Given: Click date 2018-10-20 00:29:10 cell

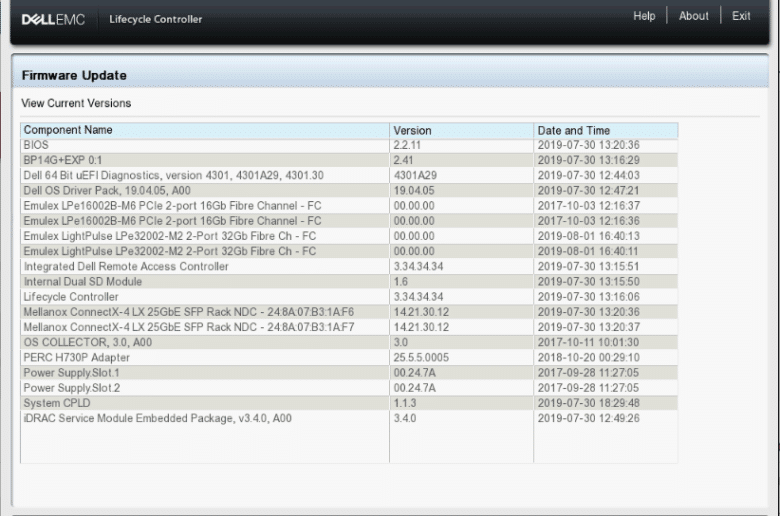Looking at the screenshot, I should tap(606, 358).
